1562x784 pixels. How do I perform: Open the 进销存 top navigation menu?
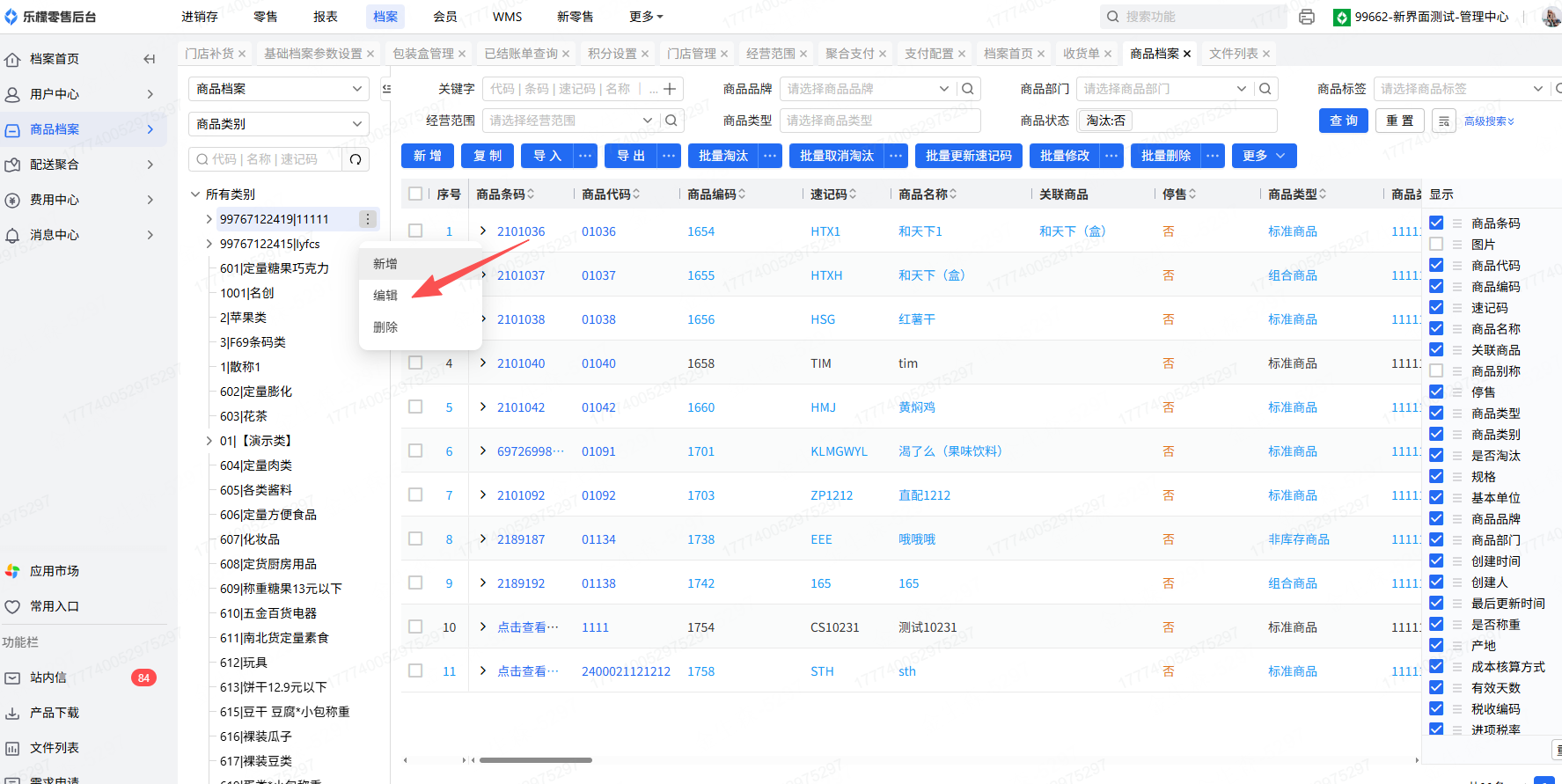click(200, 17)
